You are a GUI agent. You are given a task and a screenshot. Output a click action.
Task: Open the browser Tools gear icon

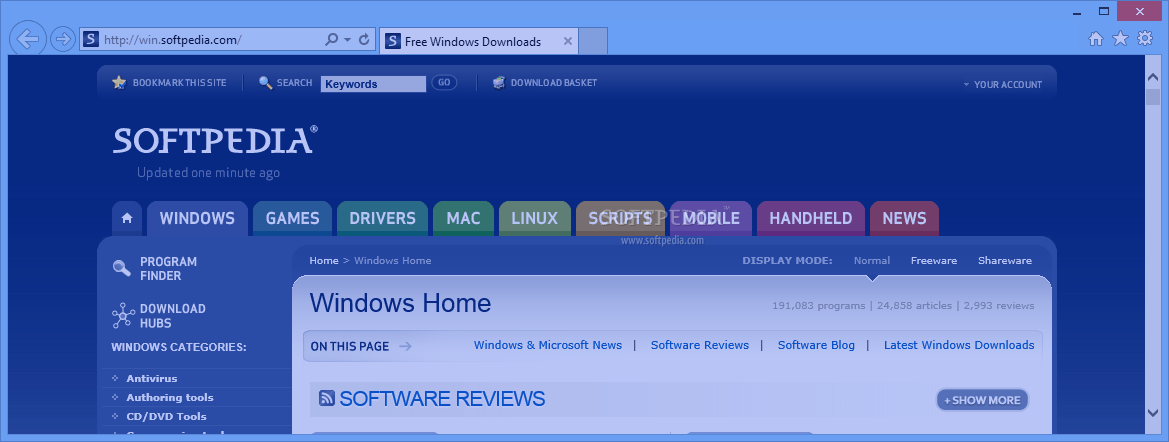(x=1144, y=39)
